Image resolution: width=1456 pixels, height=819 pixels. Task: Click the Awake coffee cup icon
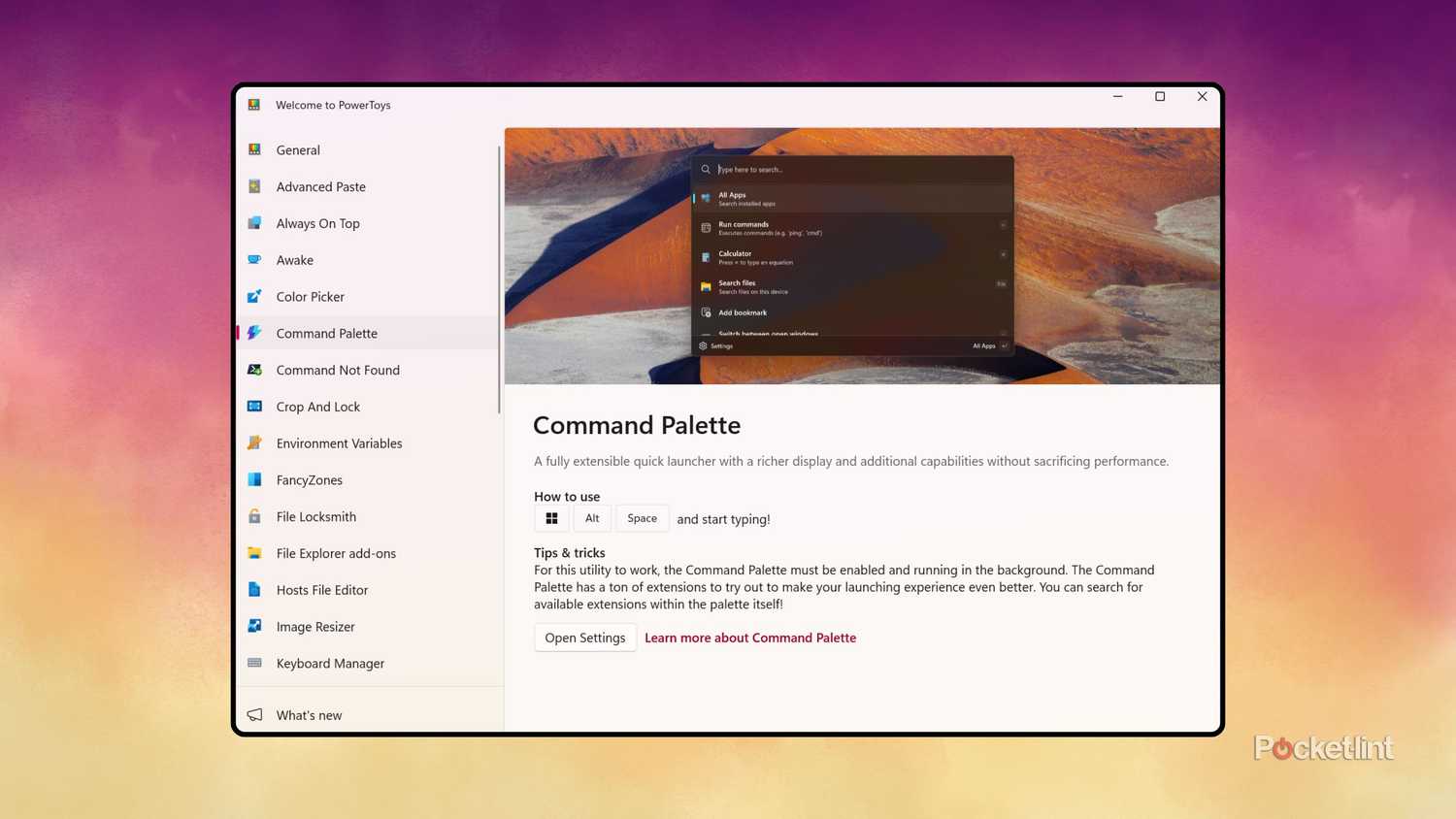254,260
